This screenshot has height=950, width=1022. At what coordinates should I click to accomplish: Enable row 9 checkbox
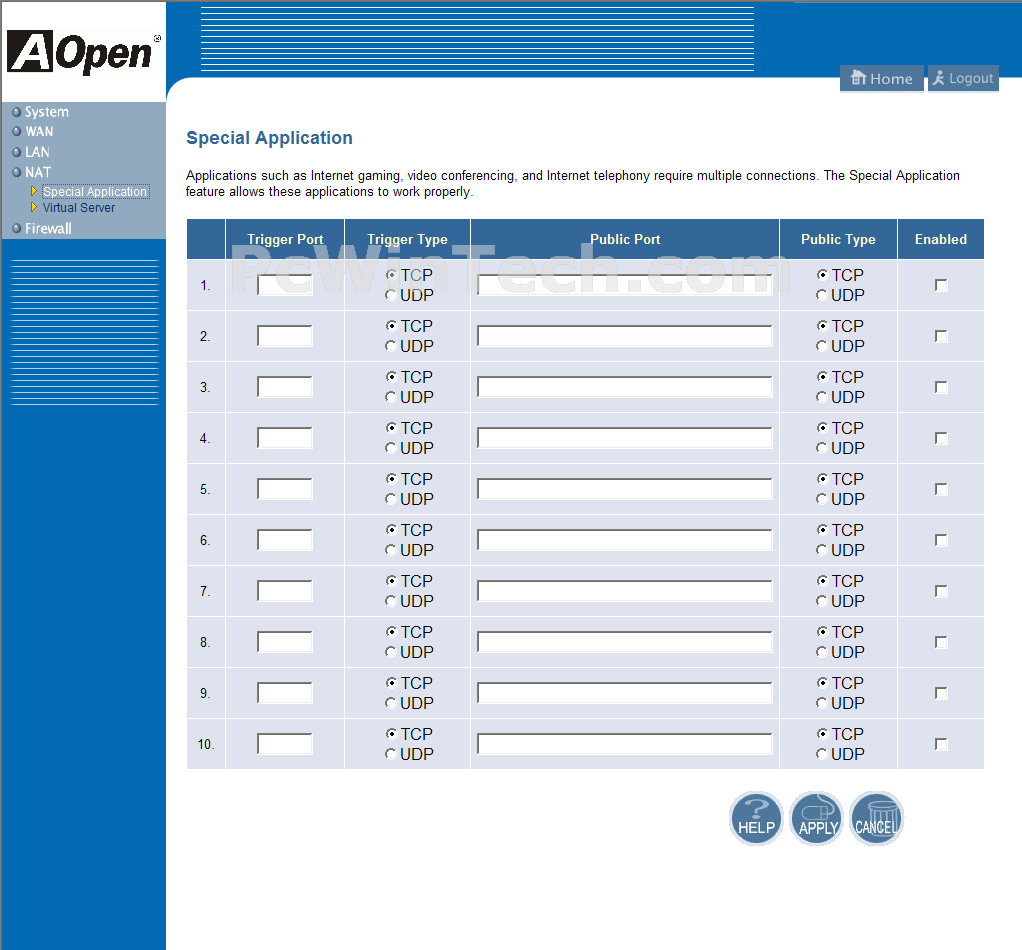(x=941, y=693)
